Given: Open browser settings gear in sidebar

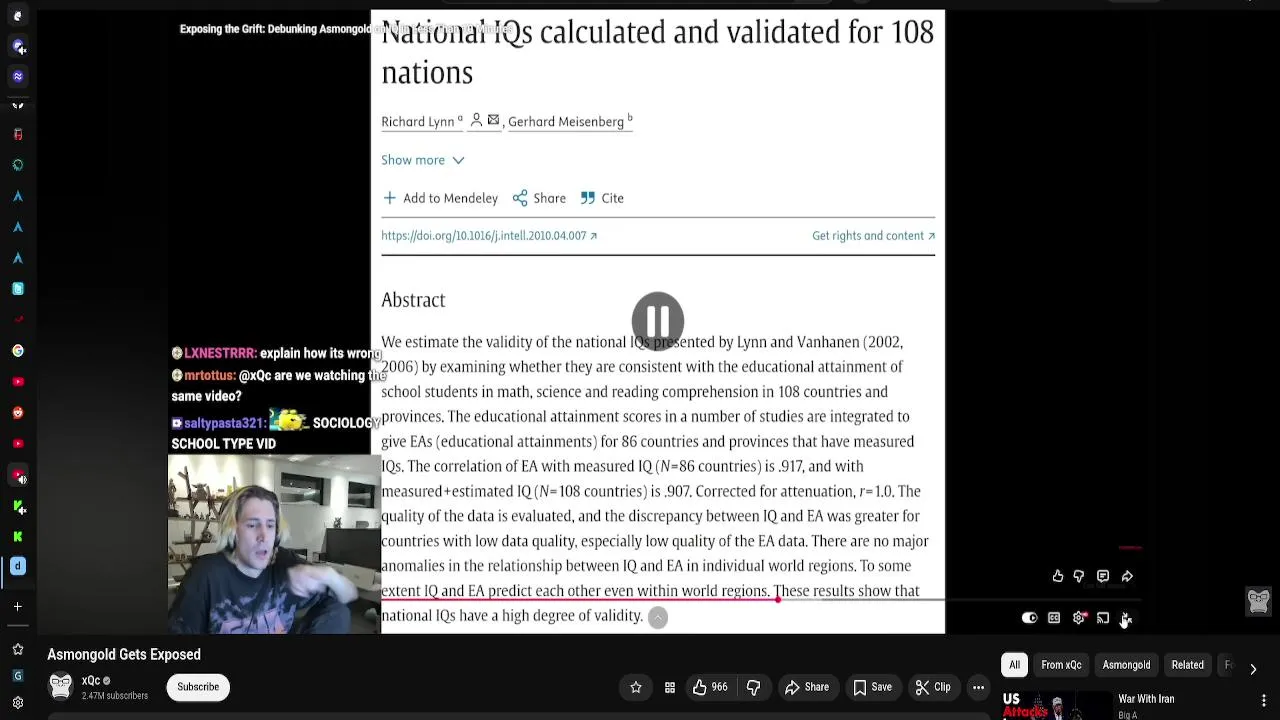Looking at the screenshot, I should (18, 703).
